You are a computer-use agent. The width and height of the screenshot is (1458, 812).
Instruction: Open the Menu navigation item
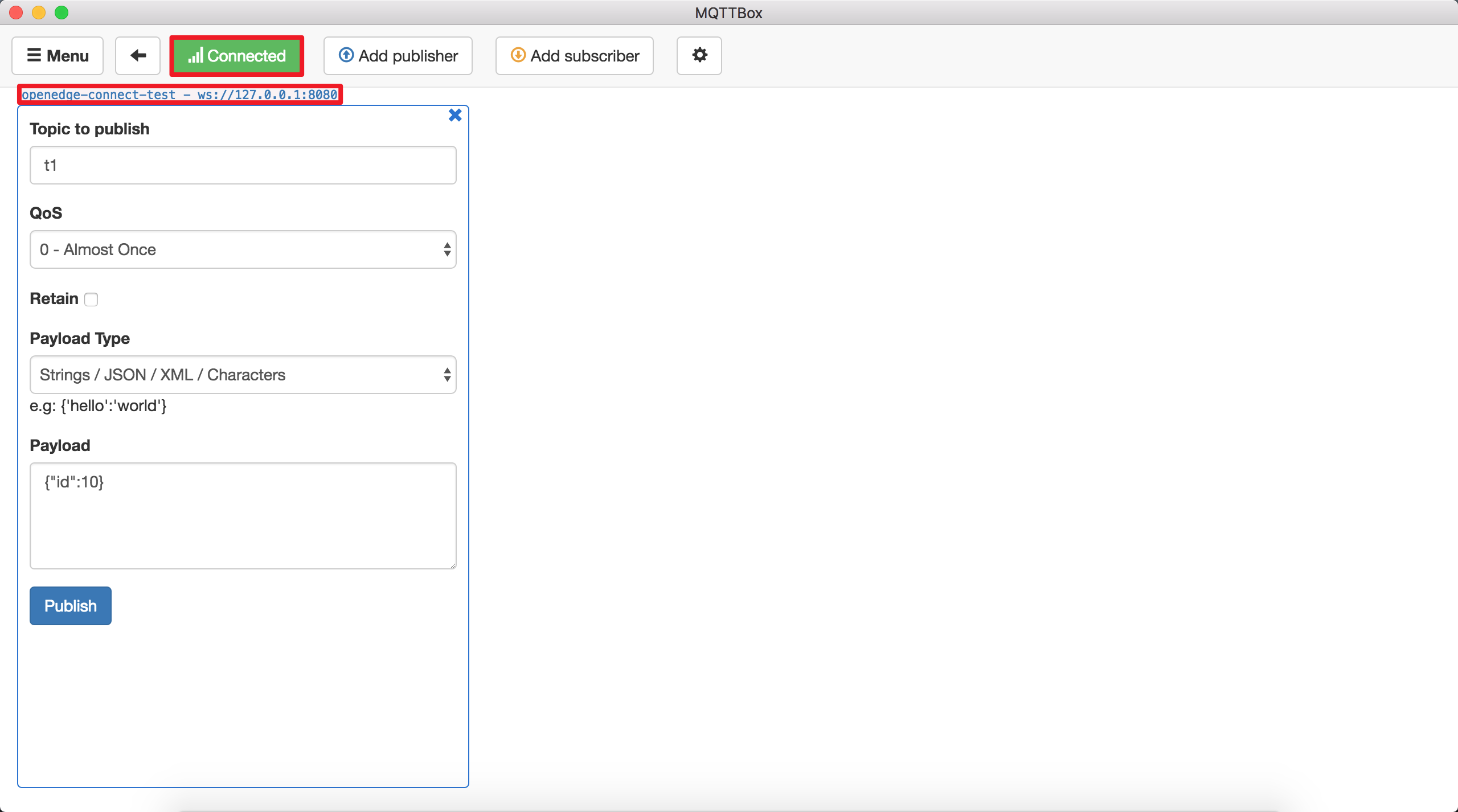[57, 55]
